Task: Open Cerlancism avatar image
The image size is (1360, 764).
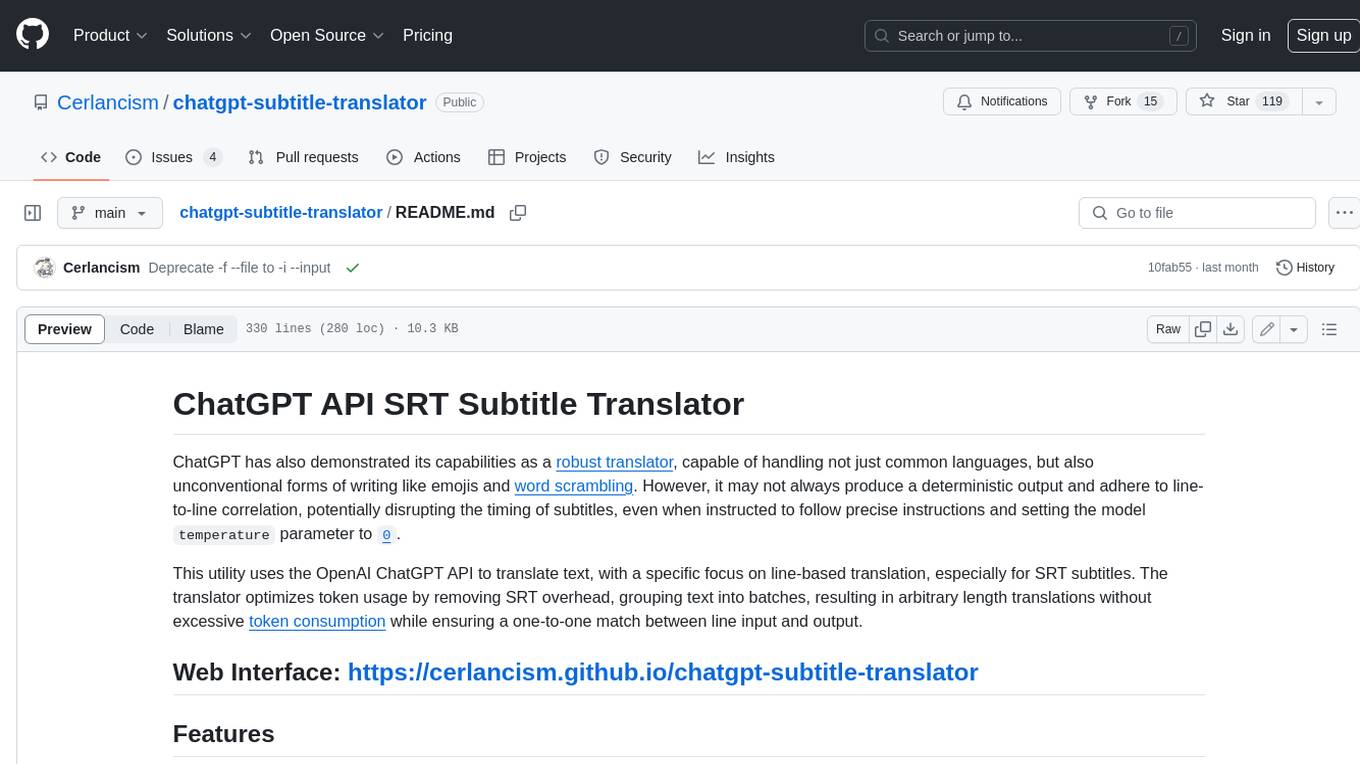Action: [44, 268]
